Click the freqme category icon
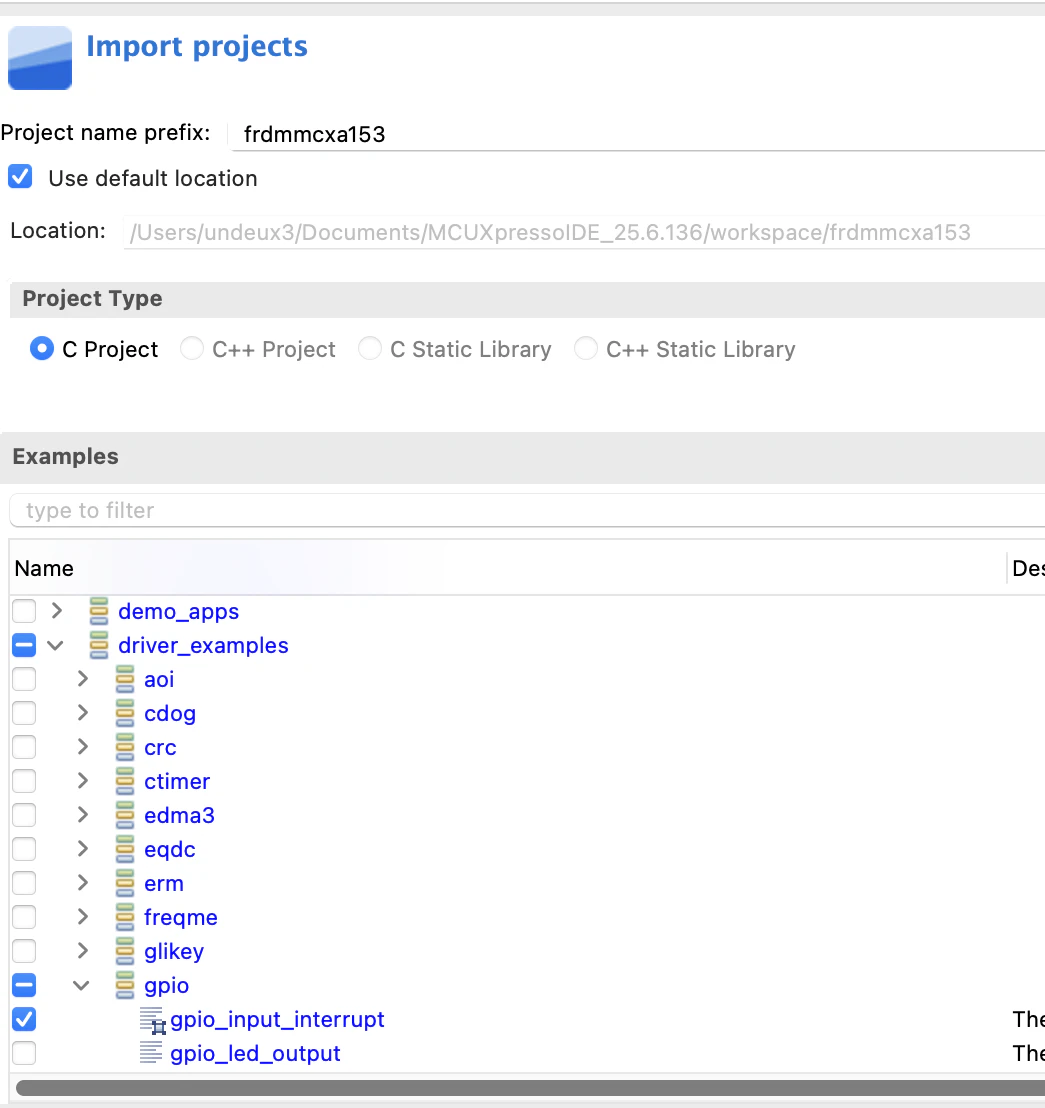Screen dimensions: 1045x1108 125,917
